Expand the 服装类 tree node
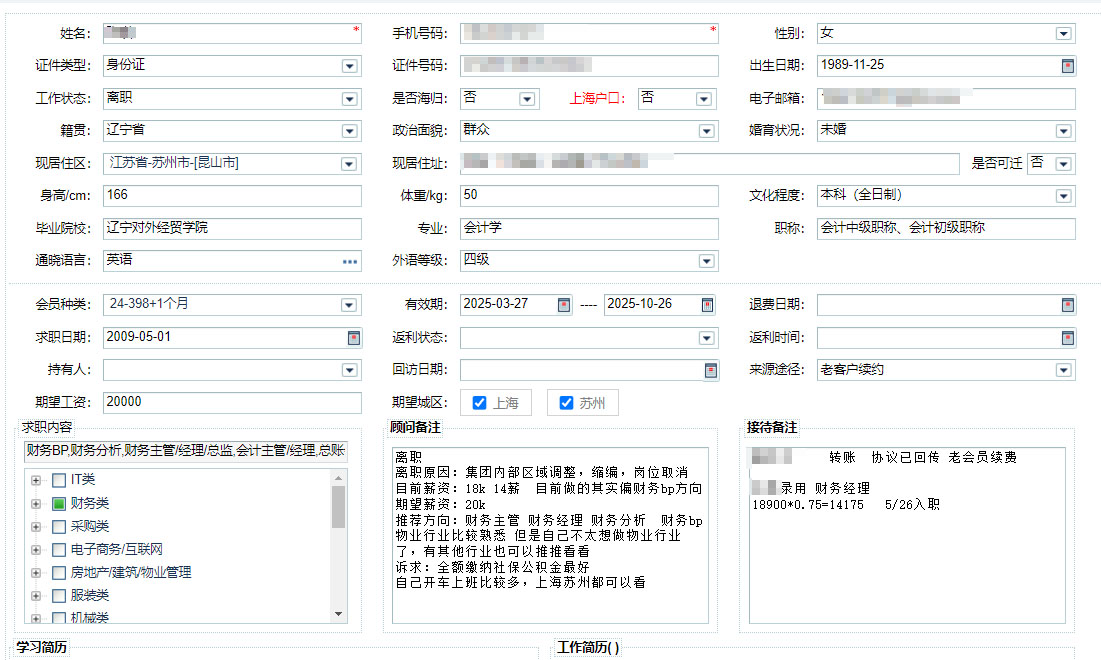This screenshot has width=1101, height=660. pos(36,596)
